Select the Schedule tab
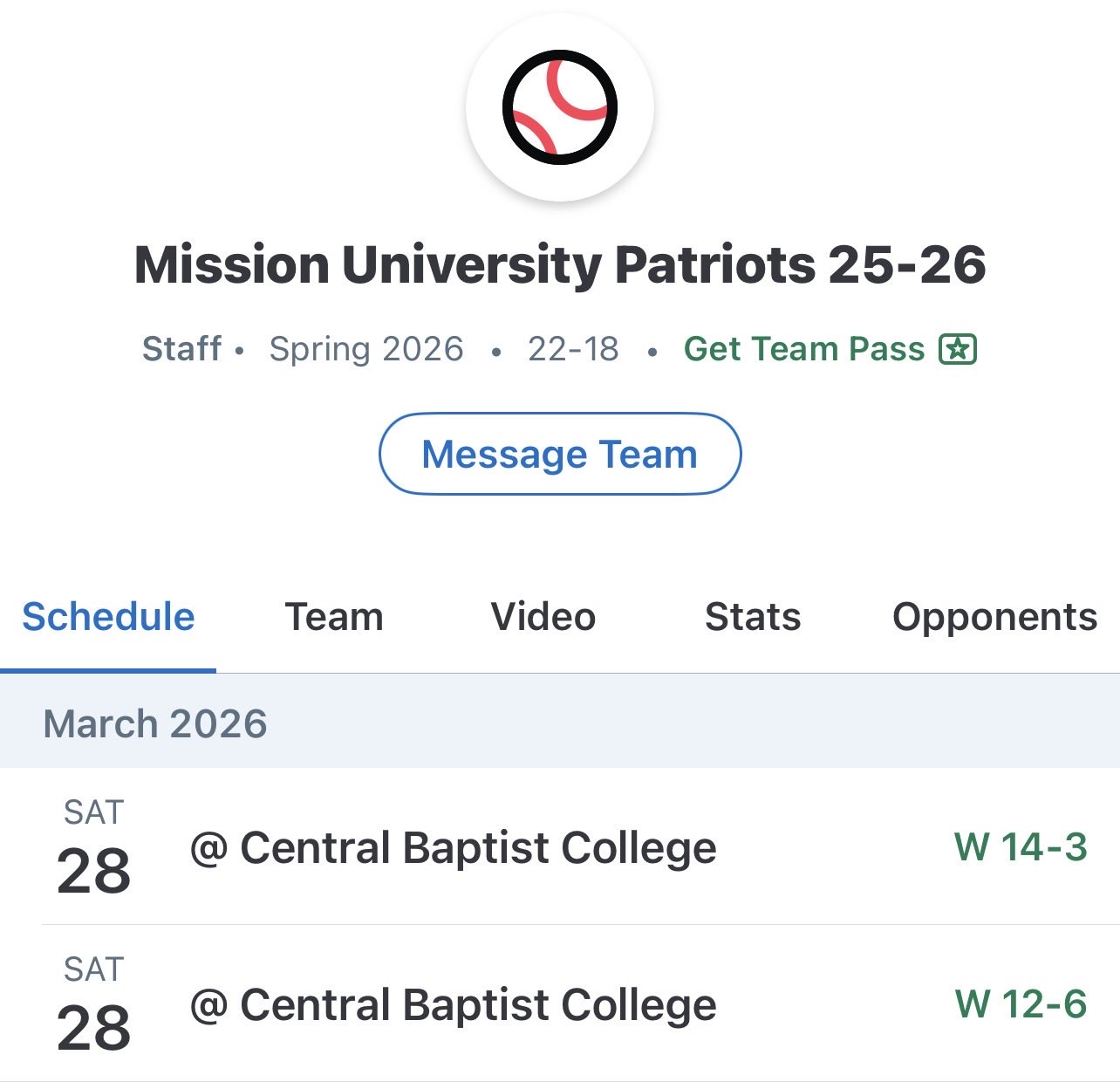The image size is (1120, 1082). click(x=108, y=617)
